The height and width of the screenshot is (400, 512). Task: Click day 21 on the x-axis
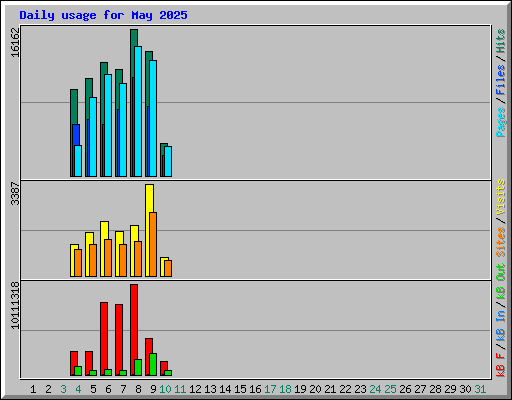330,389
